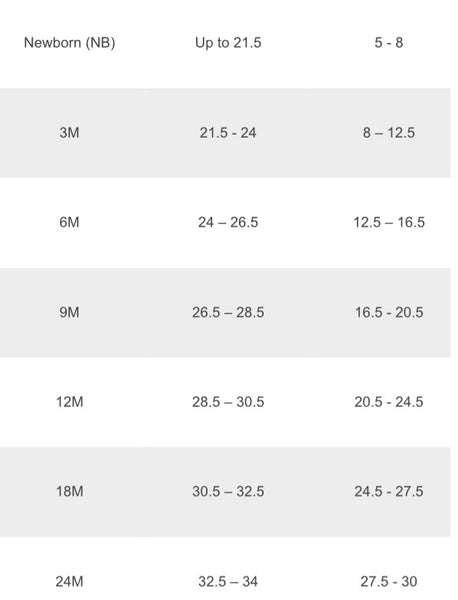Screen dimensions: 458x600
Task: Select the 18M size row label
Action: [70, 491]
